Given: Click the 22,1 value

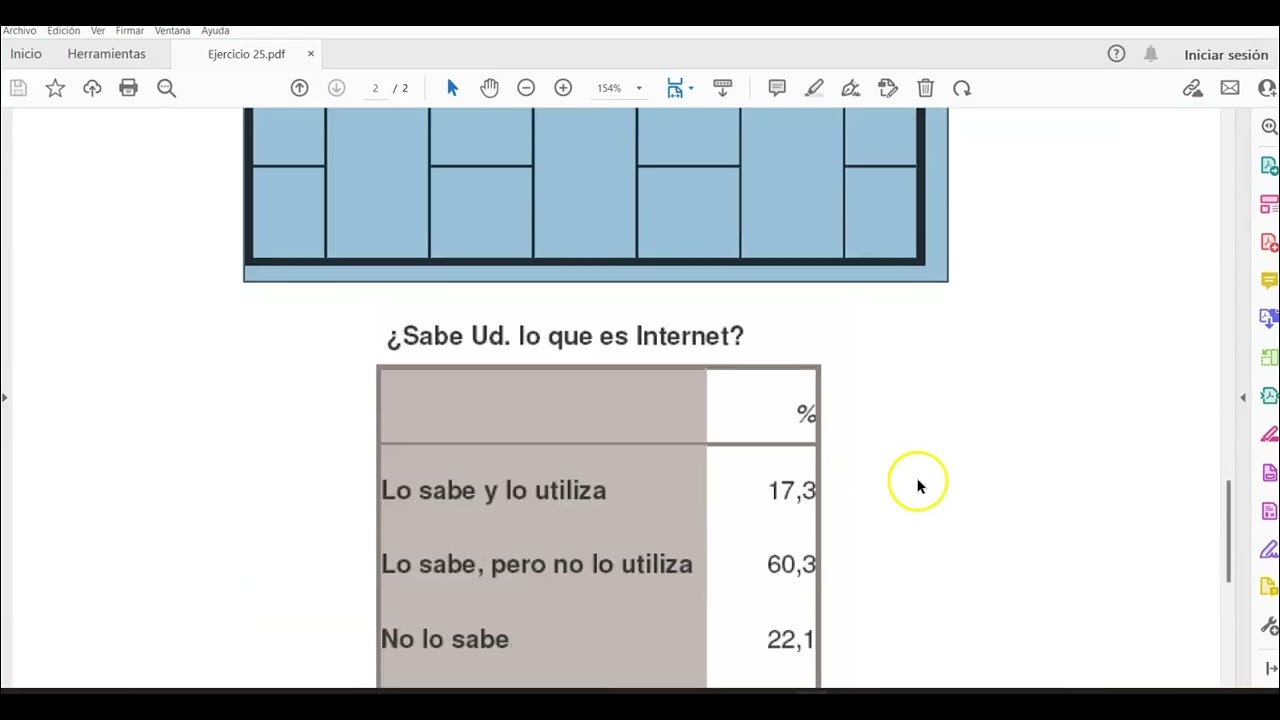Looking at the screenshot, I should (790, 639).
